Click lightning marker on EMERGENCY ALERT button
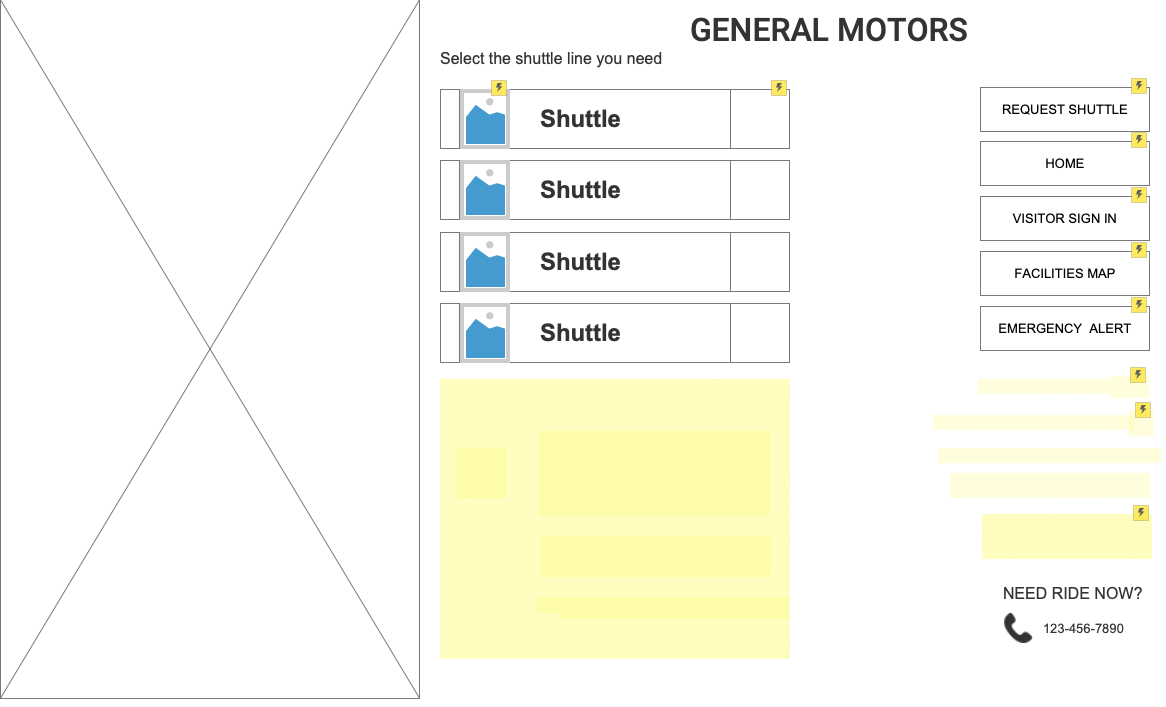Image resolution: width=1166 pixels, height=707 pixels. pos(1138,305)
